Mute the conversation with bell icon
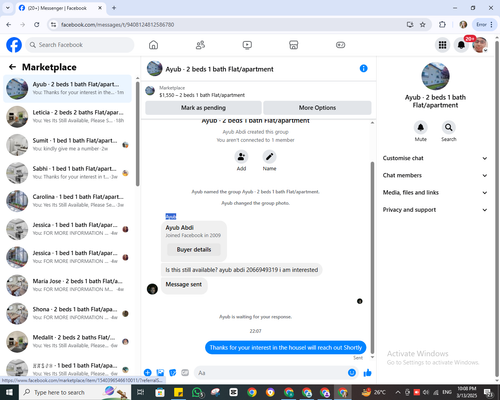The image size is (500, 400). point(421,127)
